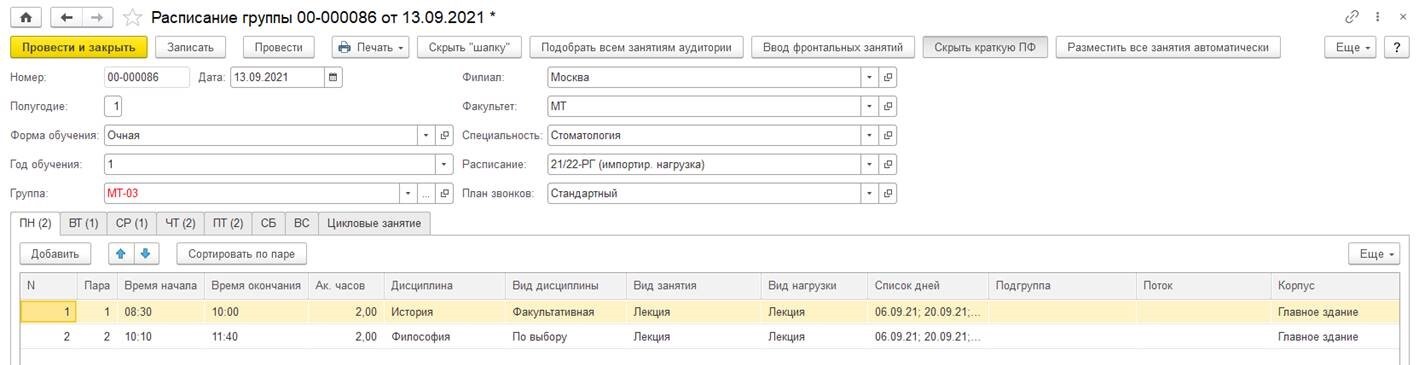Screen dimensions: 1425x365
Task: Add a row with Добавить button
Action: click(55, 254)
